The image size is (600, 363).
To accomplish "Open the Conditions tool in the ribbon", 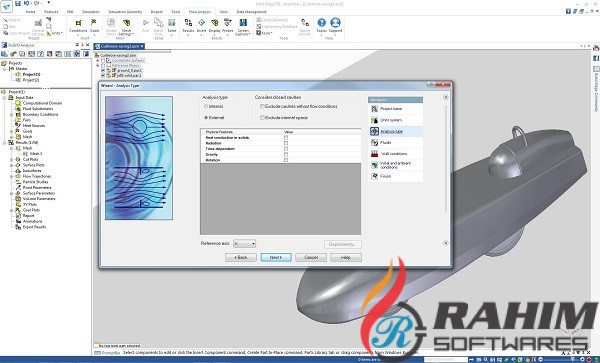I will [x=78, y=26].
